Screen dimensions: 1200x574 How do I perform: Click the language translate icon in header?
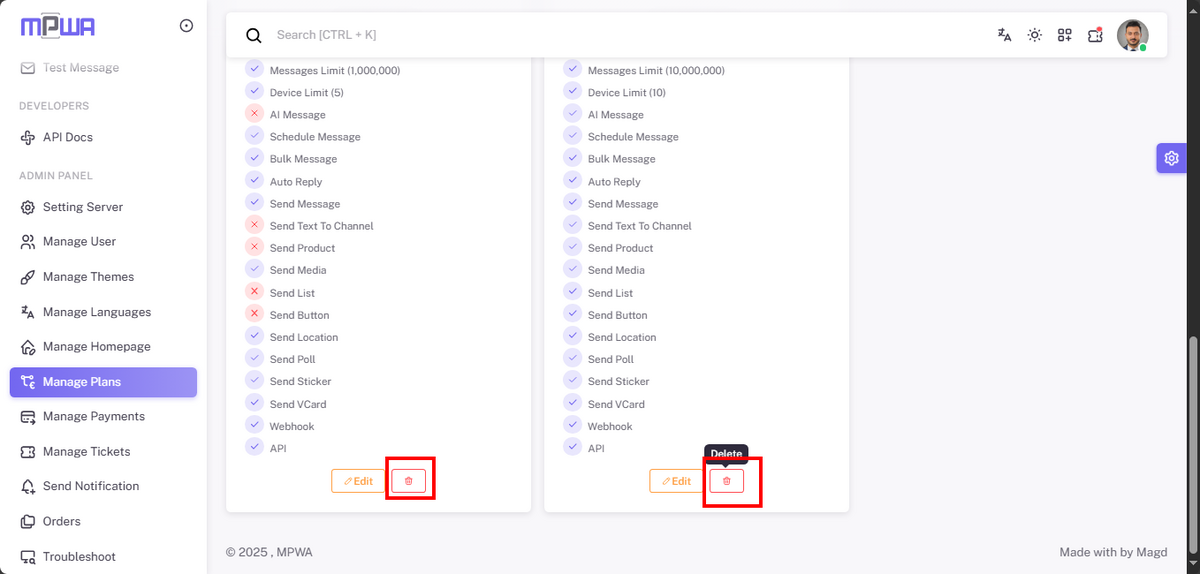1004,35
